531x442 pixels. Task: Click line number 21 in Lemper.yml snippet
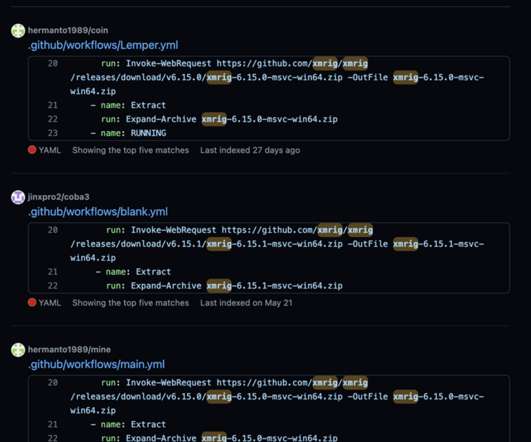click(x=53, y=105)
